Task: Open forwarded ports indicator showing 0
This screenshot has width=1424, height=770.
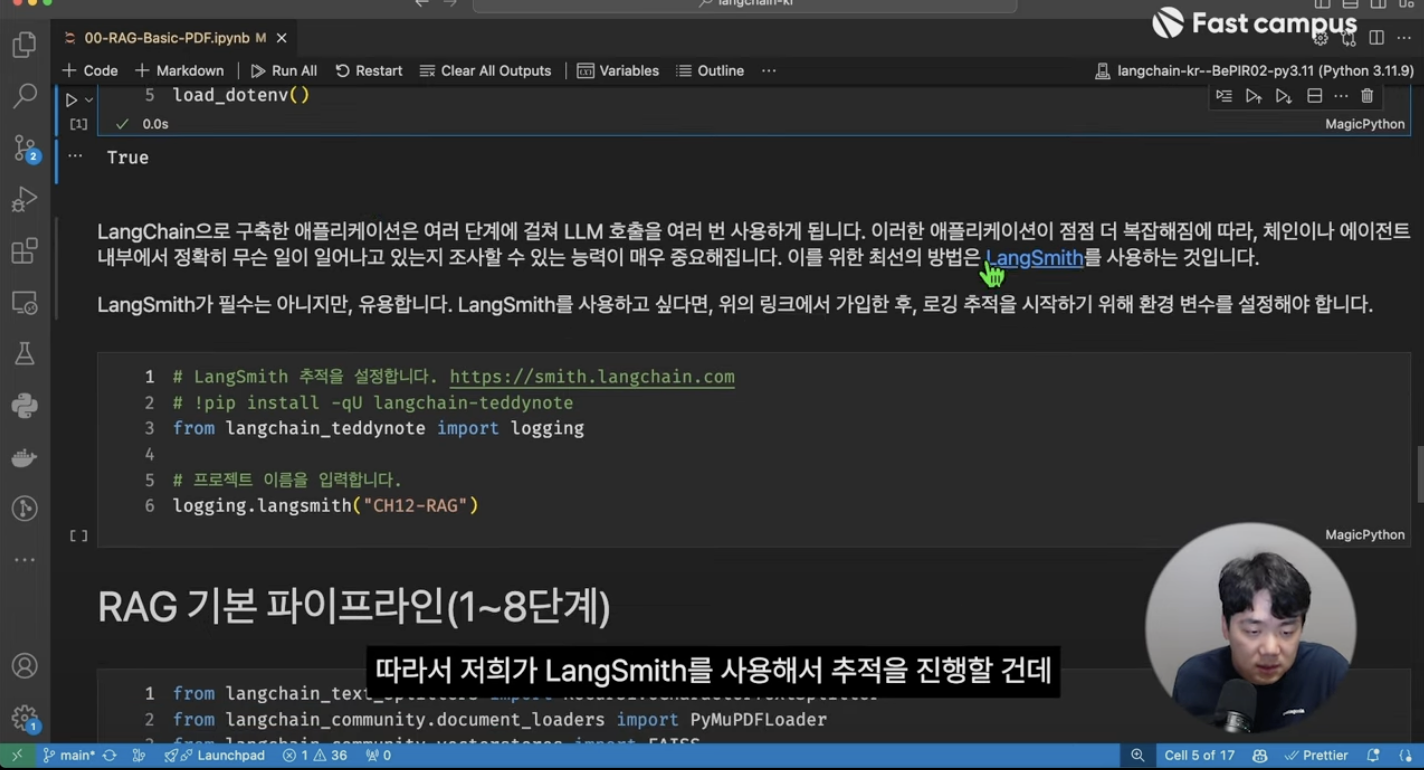Action: point(378,755)
